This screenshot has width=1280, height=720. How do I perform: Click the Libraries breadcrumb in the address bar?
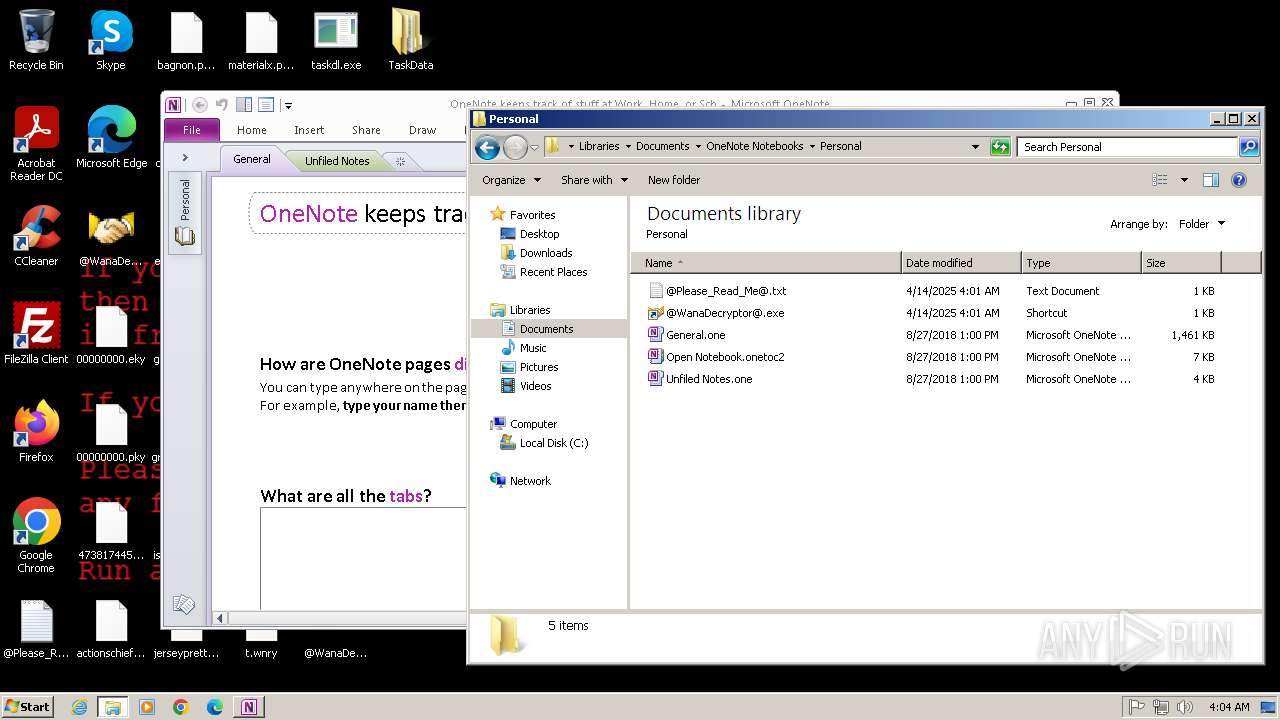[599, 146]
